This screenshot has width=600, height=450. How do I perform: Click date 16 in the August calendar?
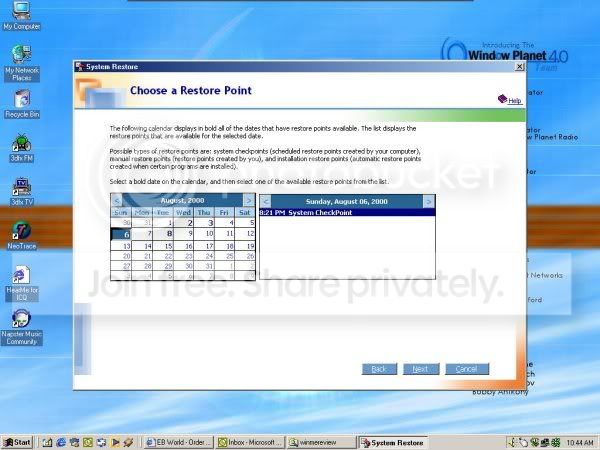pyautogui.click(x=184, y=246)
